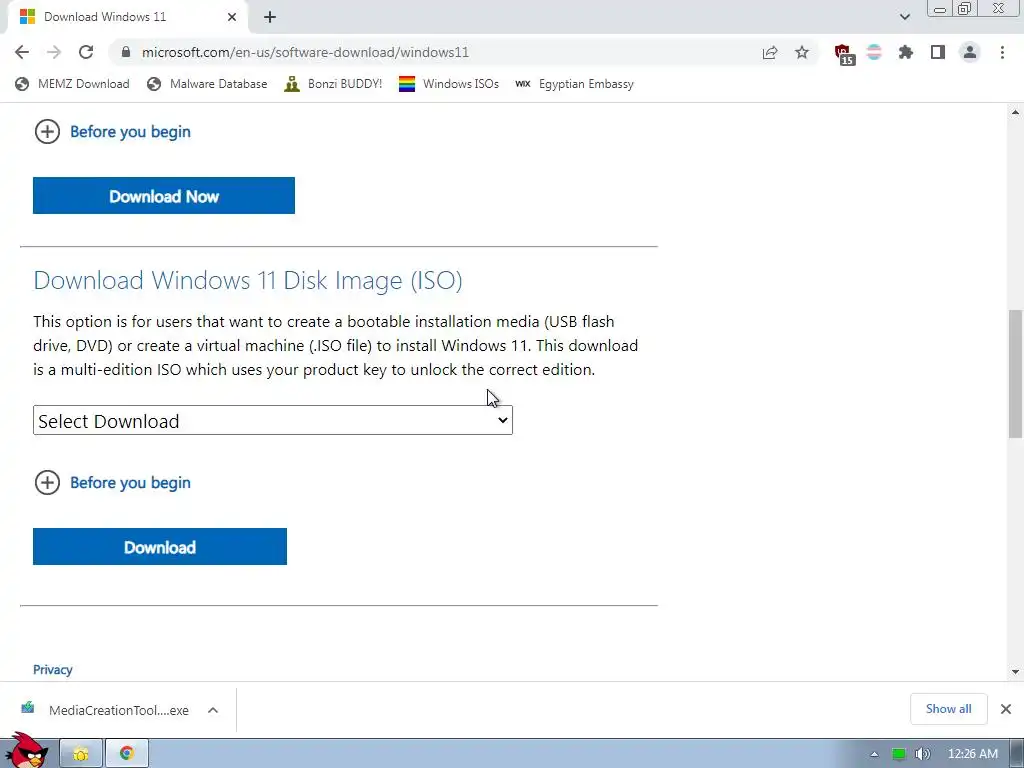Bookmark this page with the star icon
Viewport: 1024px width, 768px height.
[802, 52]
